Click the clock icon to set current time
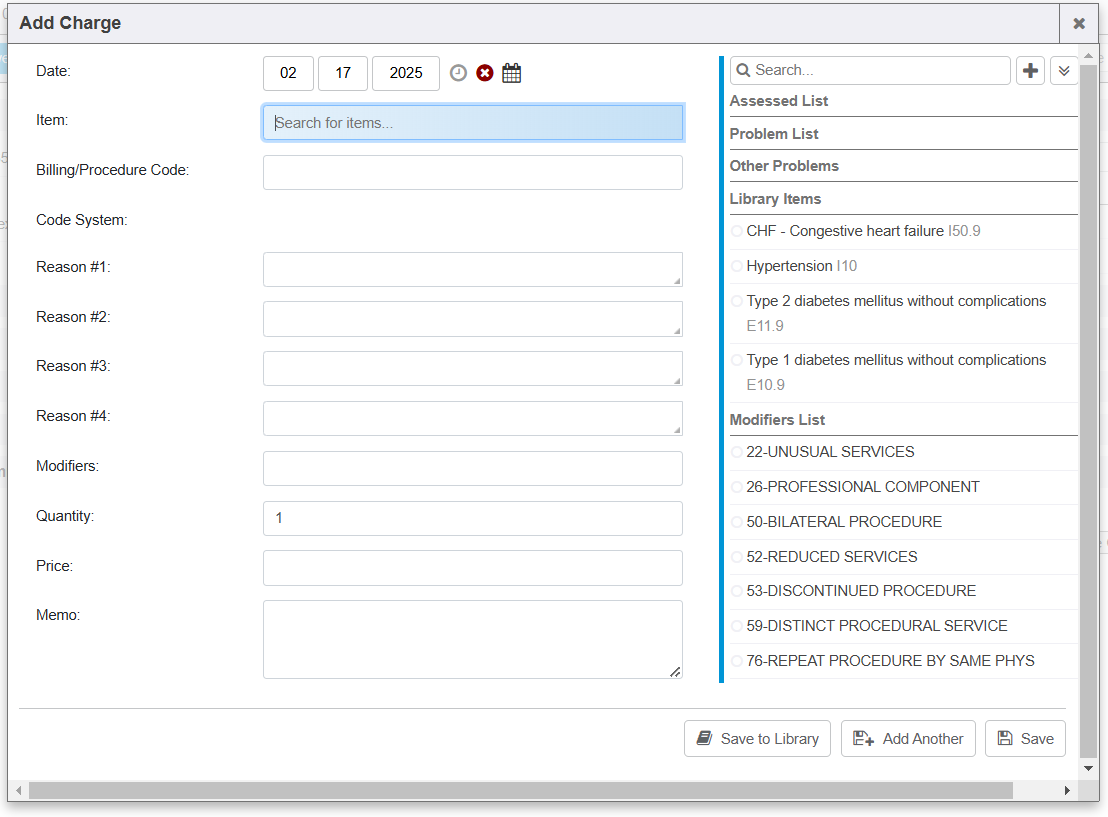This screenshot has height=817, width=1108. 458,73
